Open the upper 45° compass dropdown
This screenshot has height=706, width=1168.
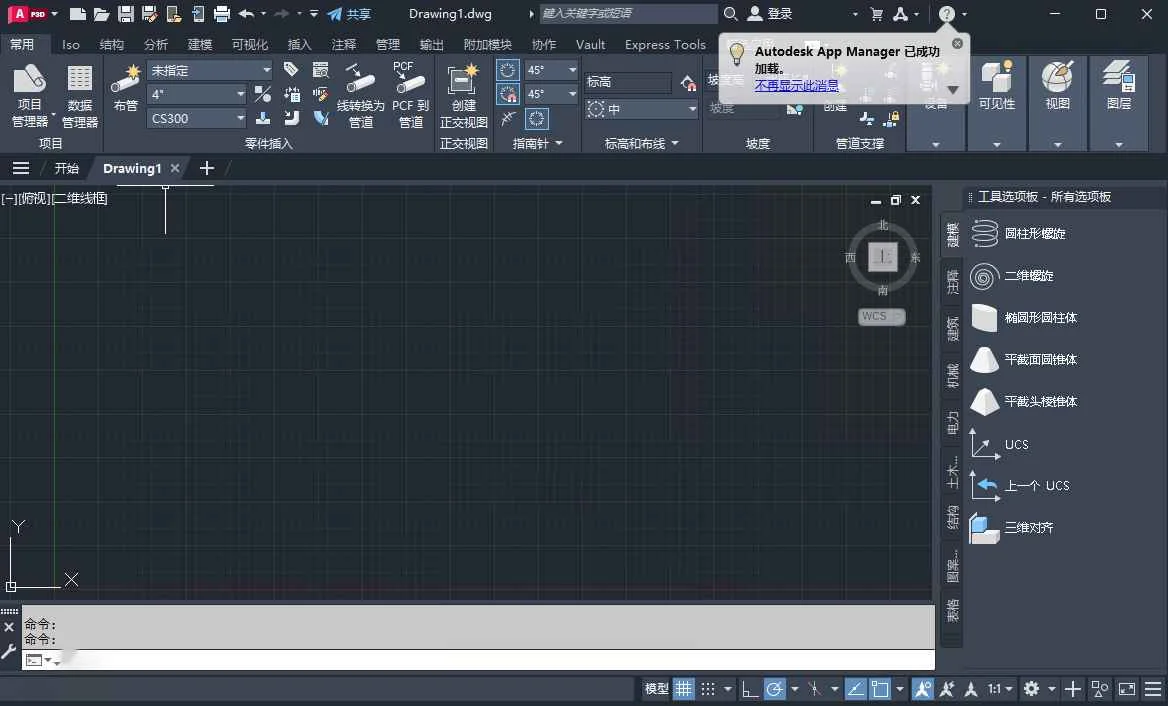(x=551, y=70)
